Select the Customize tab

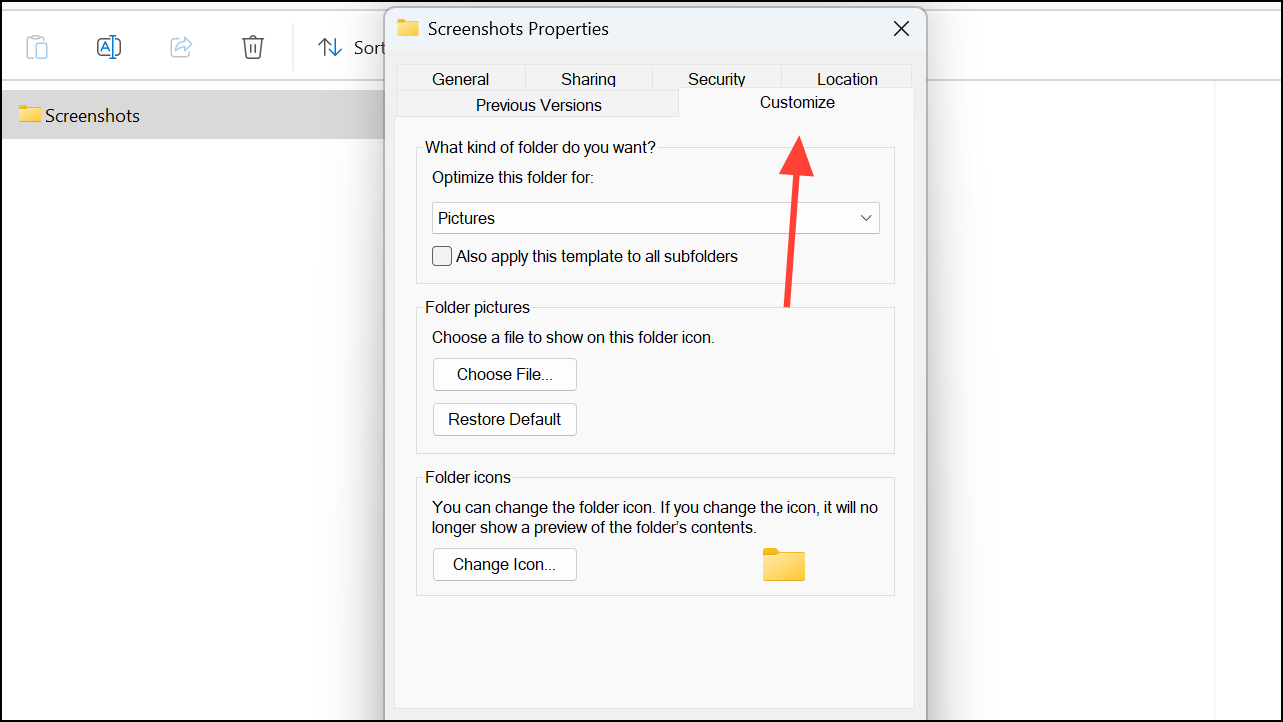coord(797,102)
